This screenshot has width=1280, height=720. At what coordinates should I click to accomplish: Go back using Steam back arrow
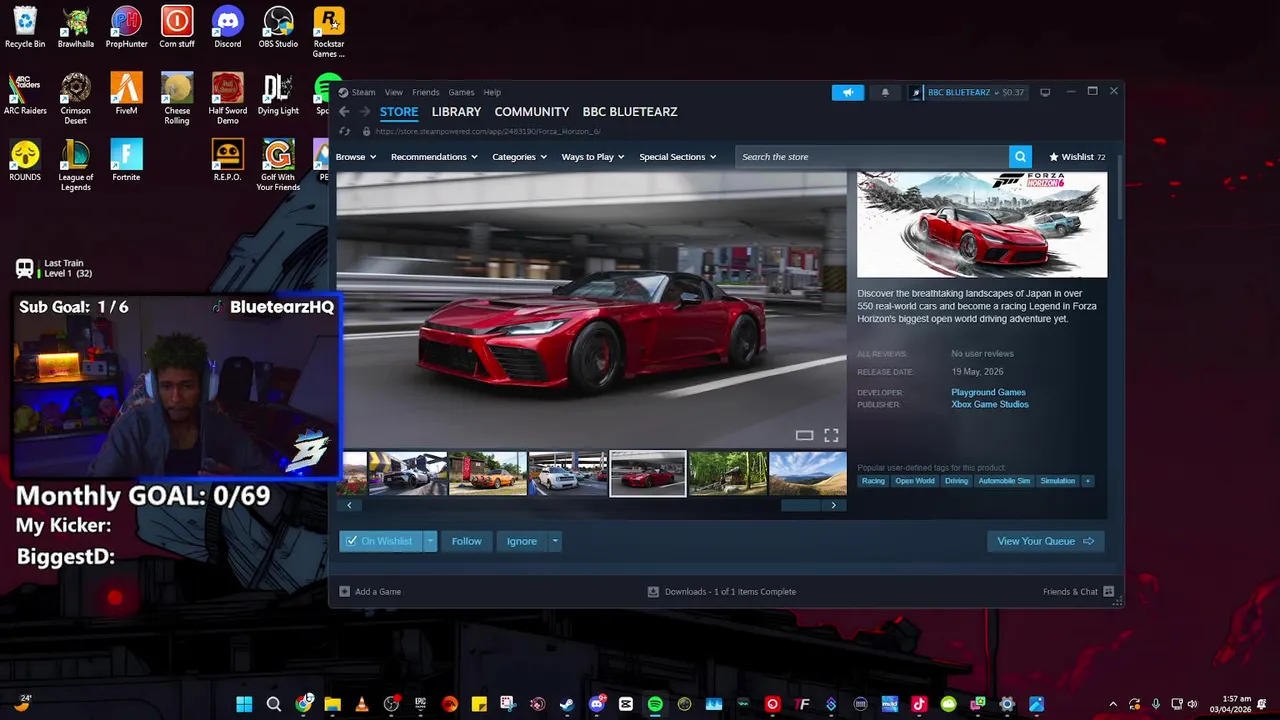(x=344, y=112)
